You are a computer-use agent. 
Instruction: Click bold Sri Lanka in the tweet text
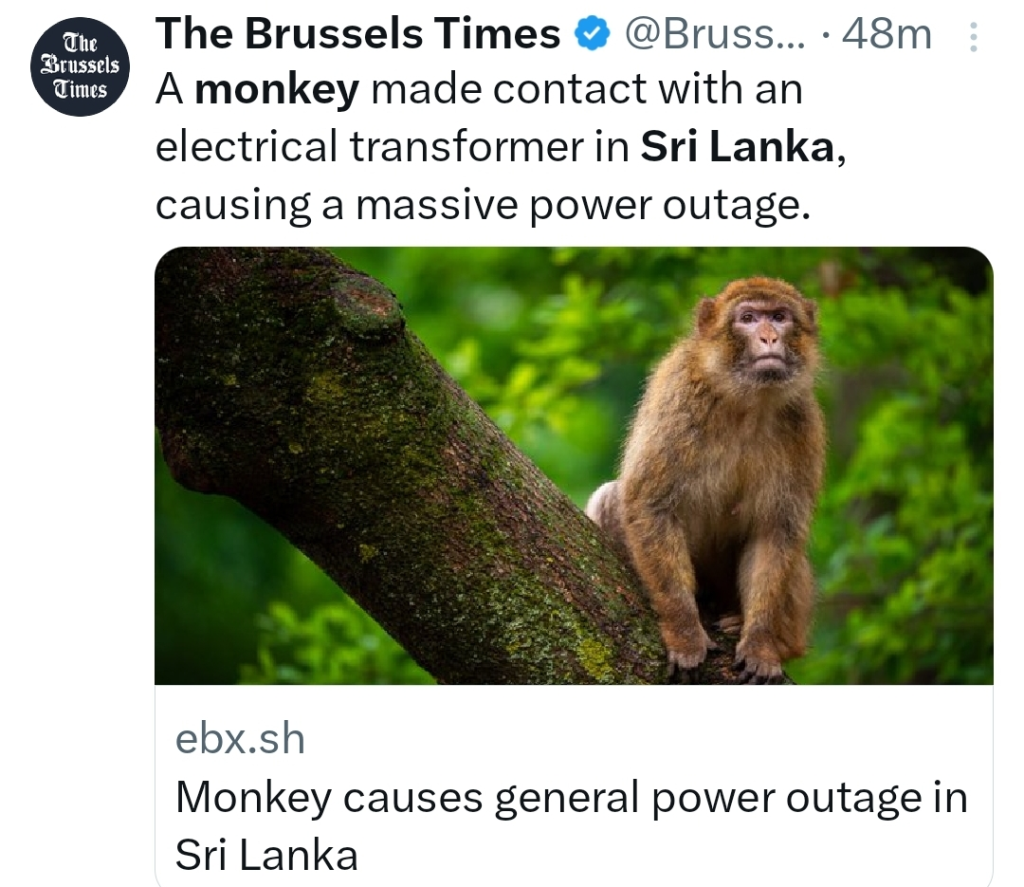coord(736,147)
